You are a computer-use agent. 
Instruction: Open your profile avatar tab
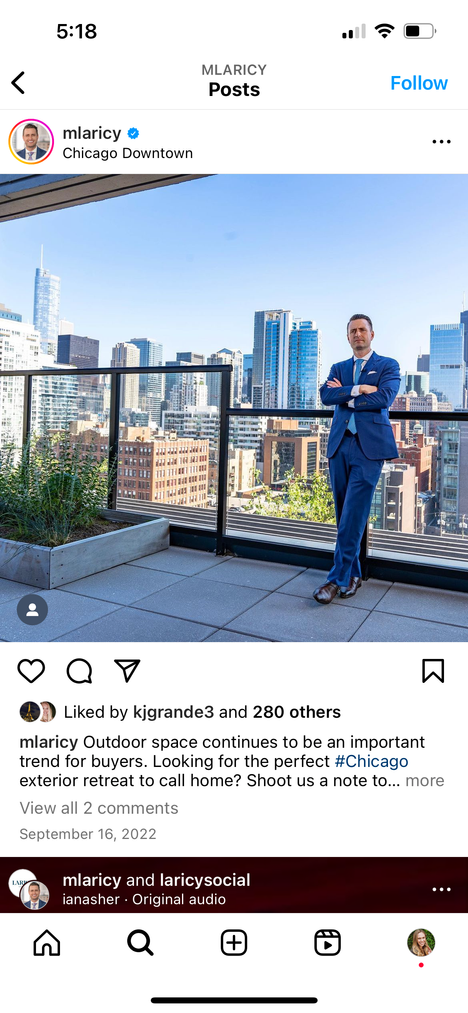[x=421, y=943]
